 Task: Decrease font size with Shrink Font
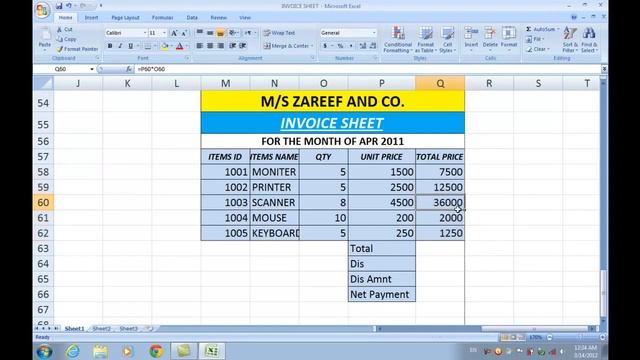point(184,33)
